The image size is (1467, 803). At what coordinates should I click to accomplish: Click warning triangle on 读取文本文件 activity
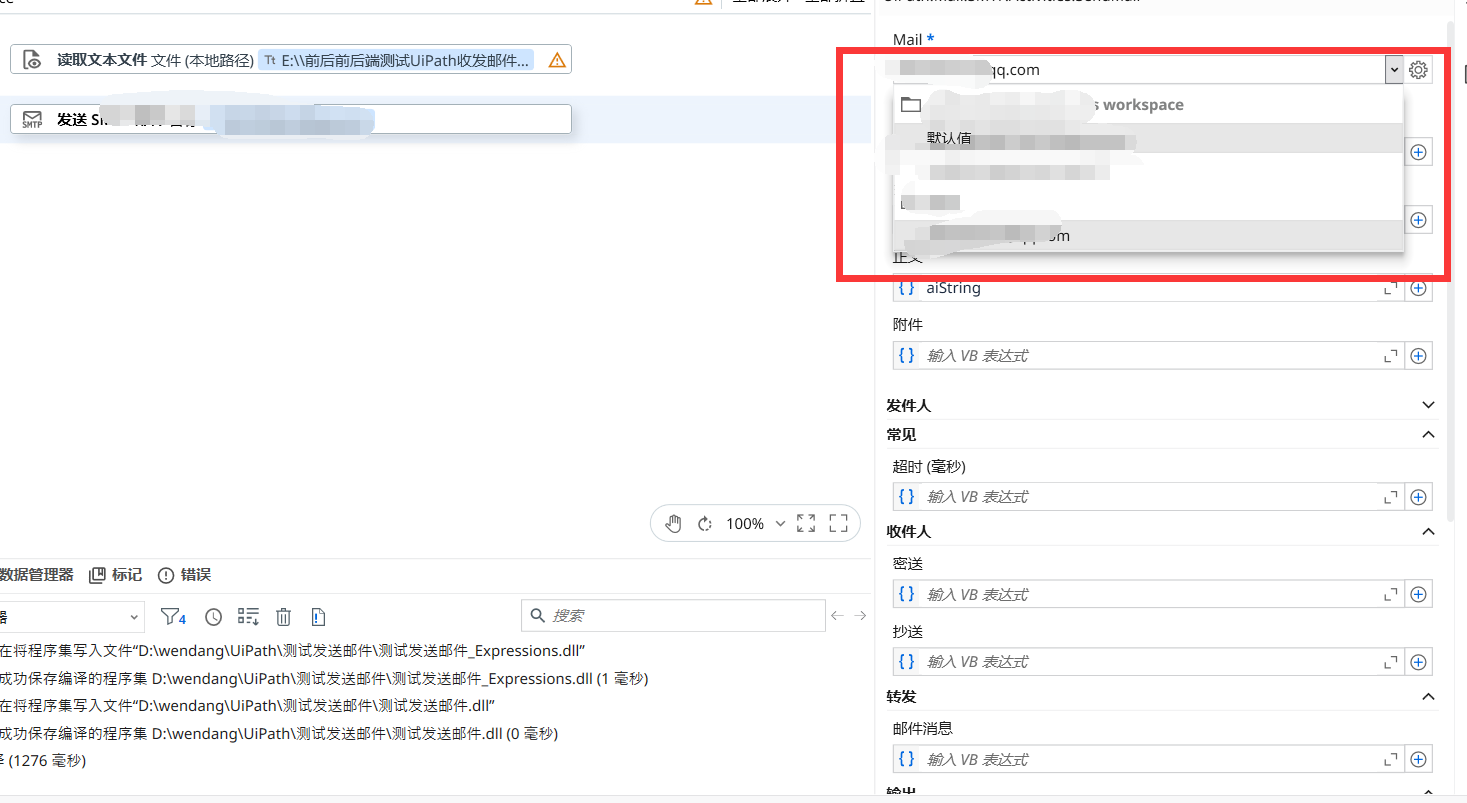557,60
